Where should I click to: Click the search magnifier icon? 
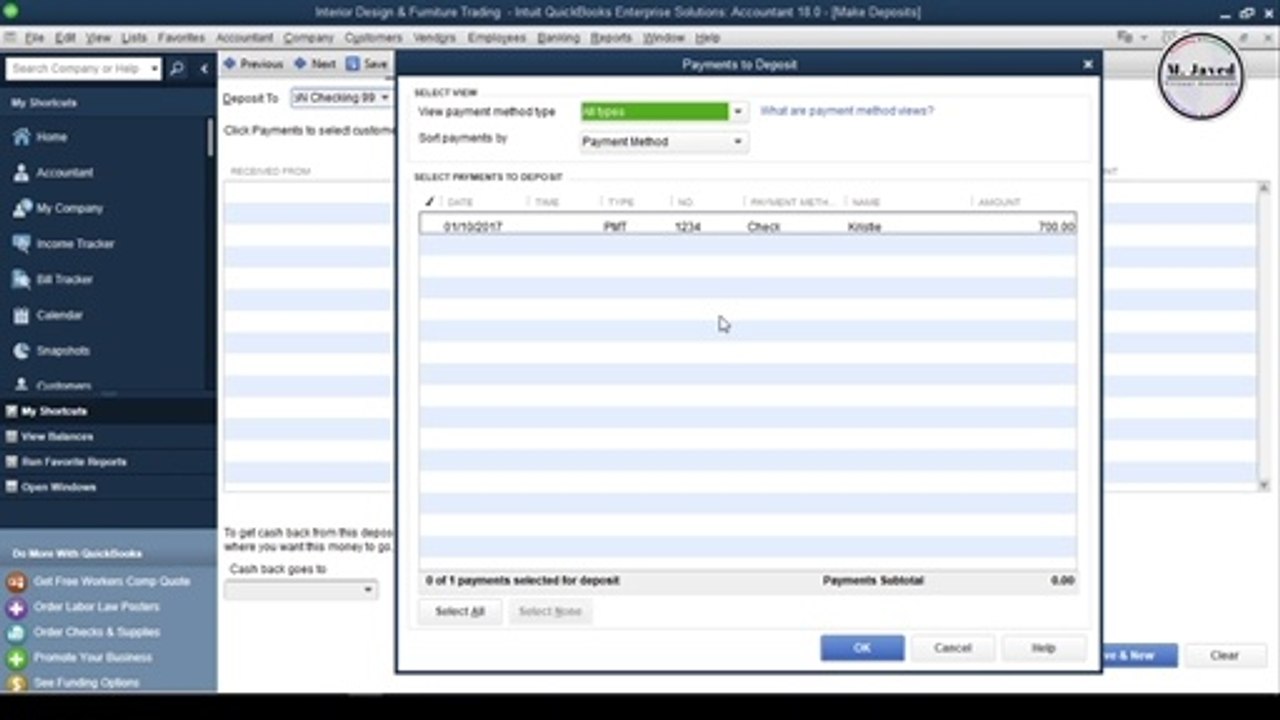[x=177, y=69]
